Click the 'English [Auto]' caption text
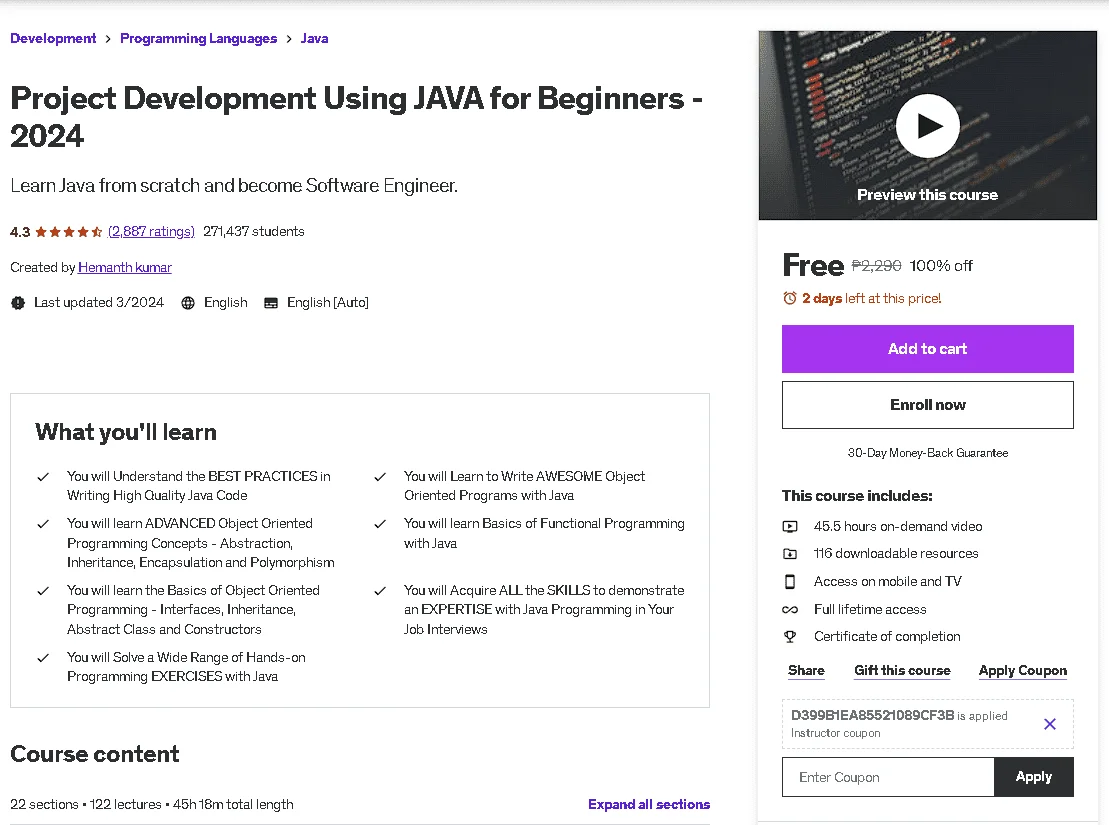 point(327,303)
